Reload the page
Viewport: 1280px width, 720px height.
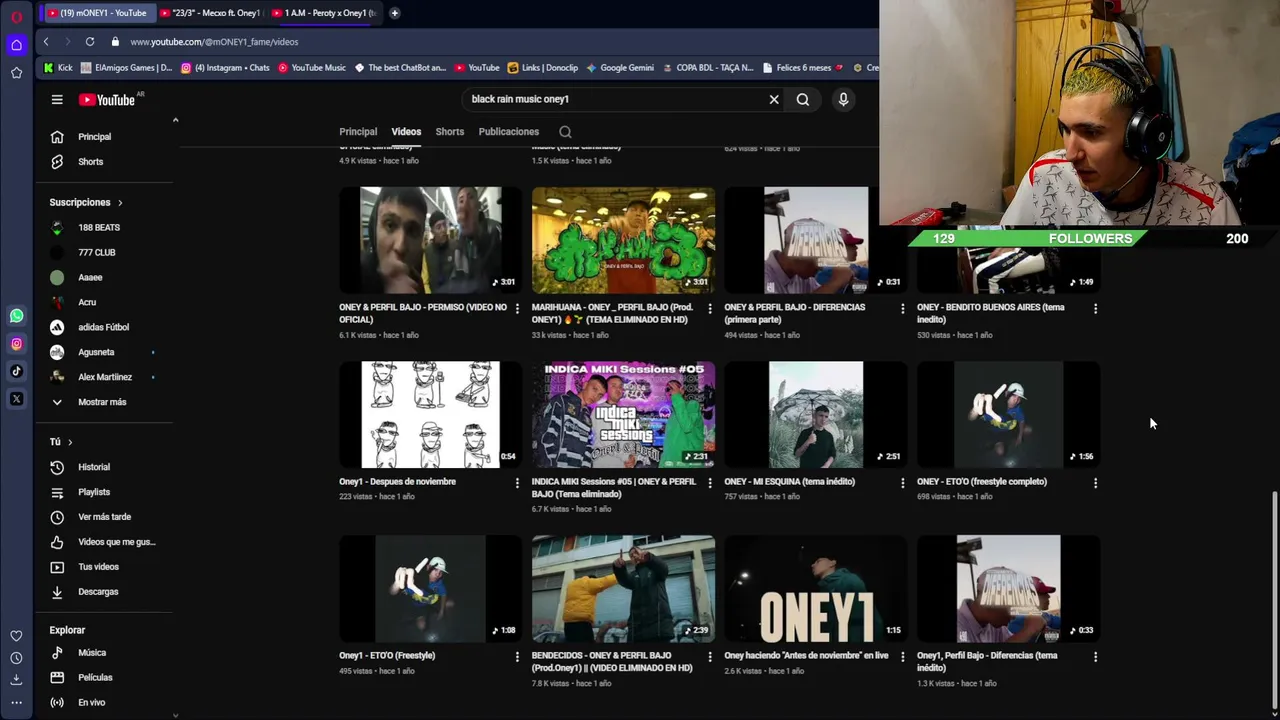90,41
